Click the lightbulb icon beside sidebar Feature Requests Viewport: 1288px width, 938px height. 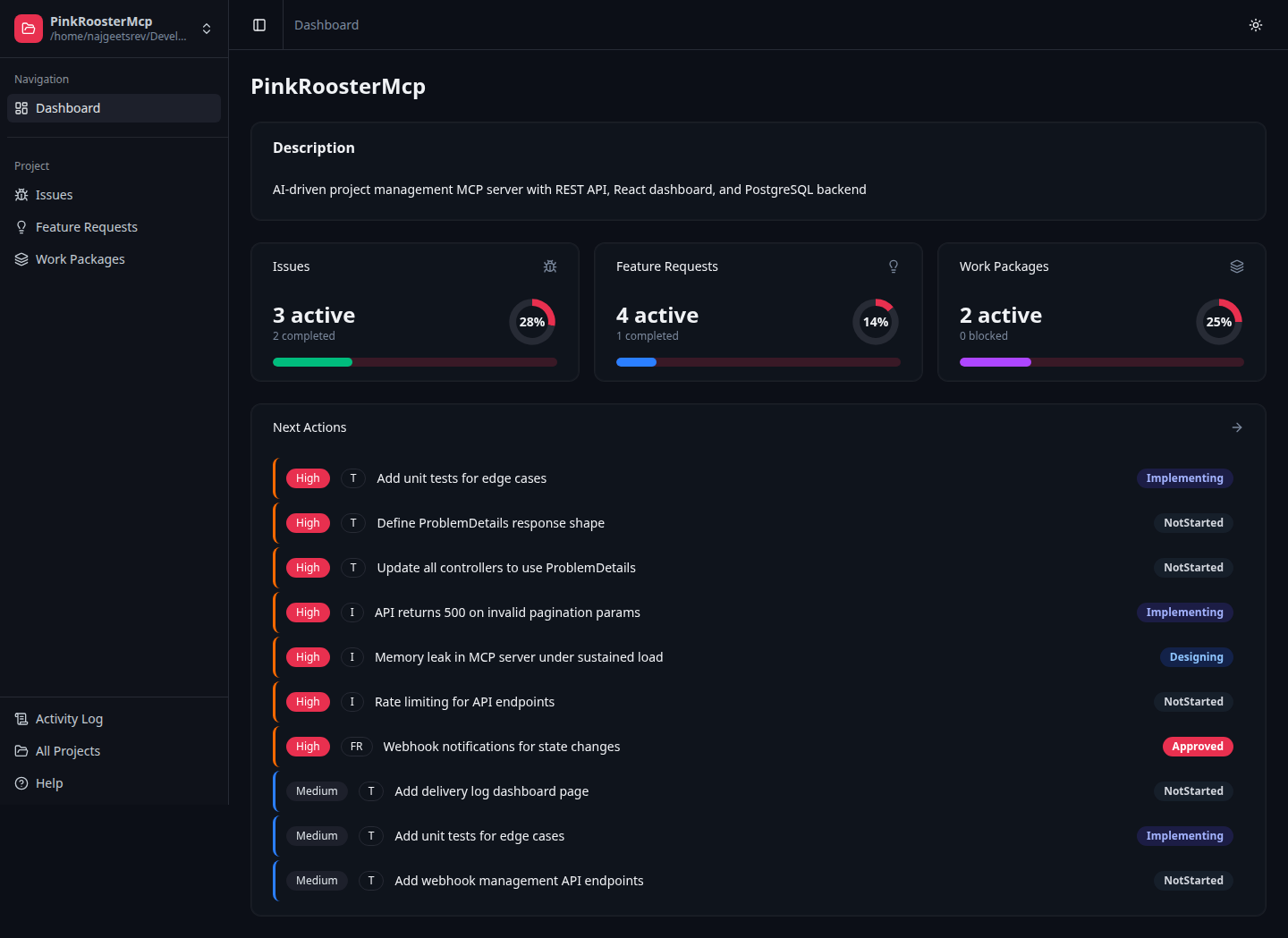tap(21, 227)
